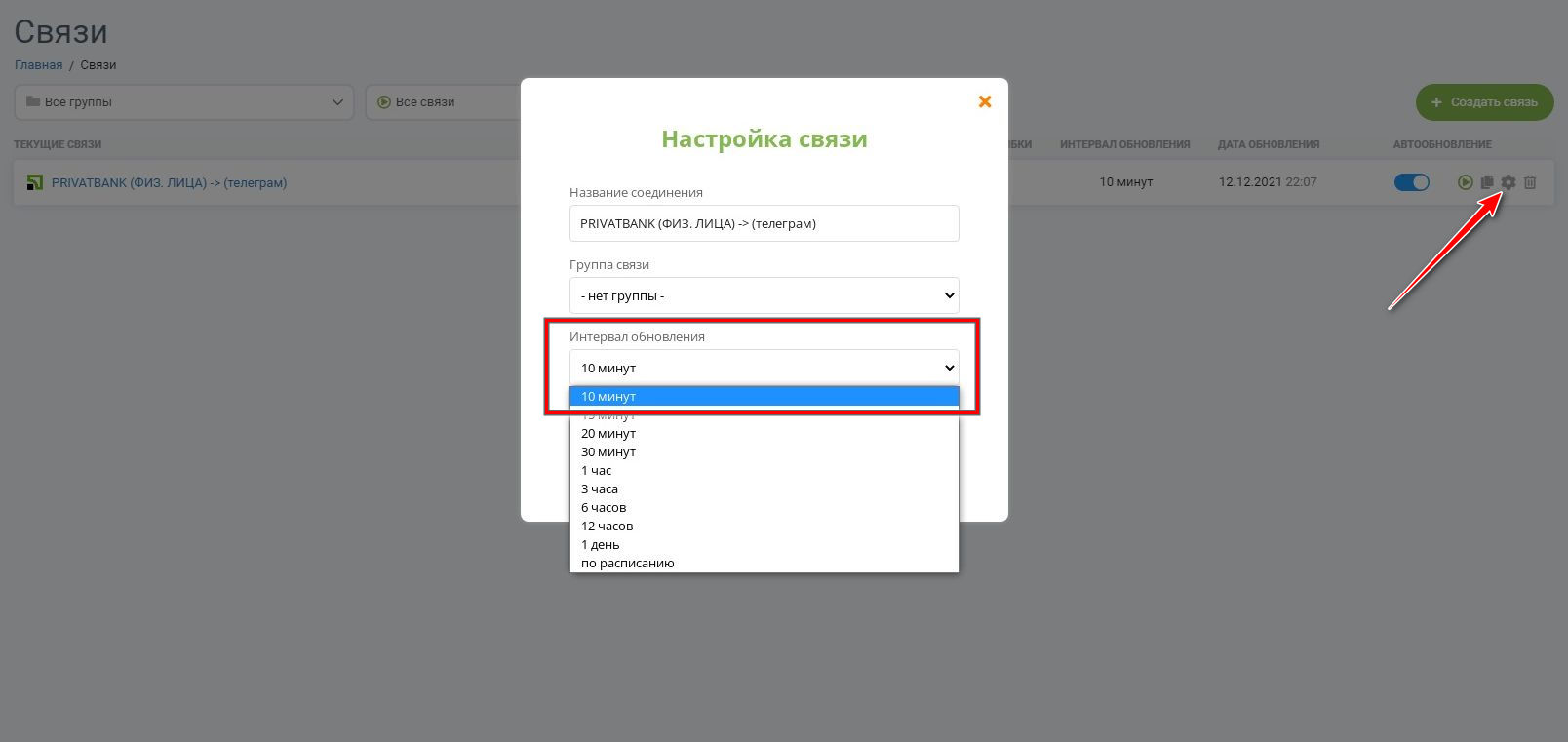Screen dimensions: 1568x742
Task: Open the Все связи filter dropdown
Action: (444, 102)
